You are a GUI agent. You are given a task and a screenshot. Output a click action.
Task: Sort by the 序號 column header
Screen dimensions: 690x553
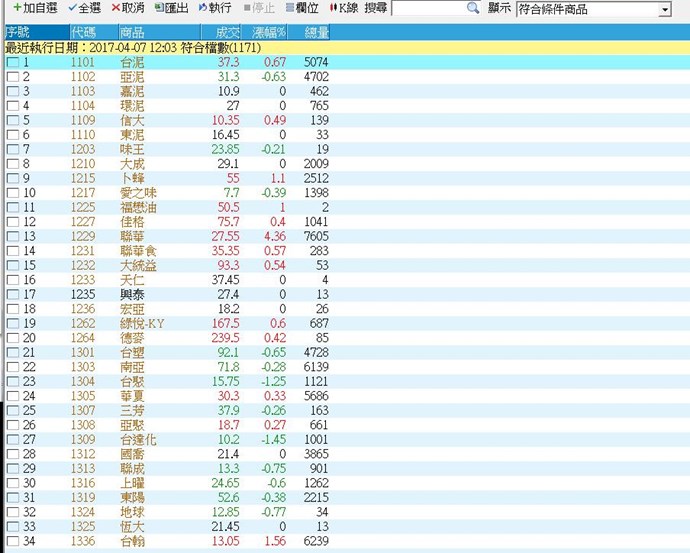[37, 32]
